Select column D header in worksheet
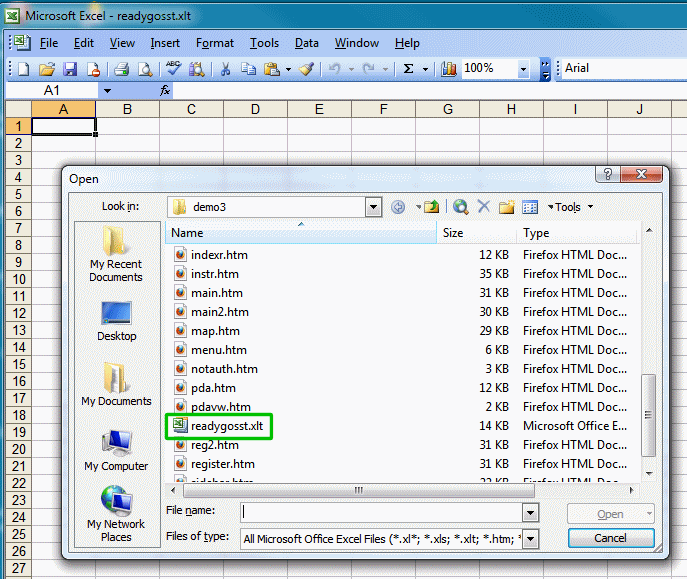 tap(255, 109)
